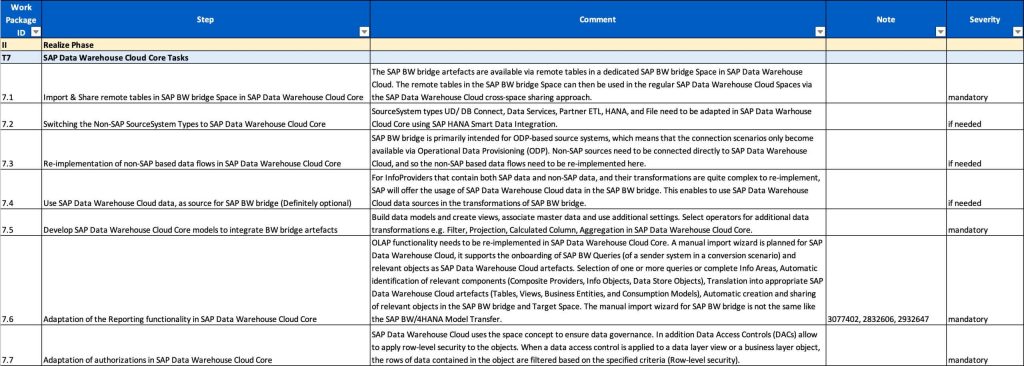Select comment starting 'OLAP functionality needs to be re-implemented'

click(x=598, y=281)
